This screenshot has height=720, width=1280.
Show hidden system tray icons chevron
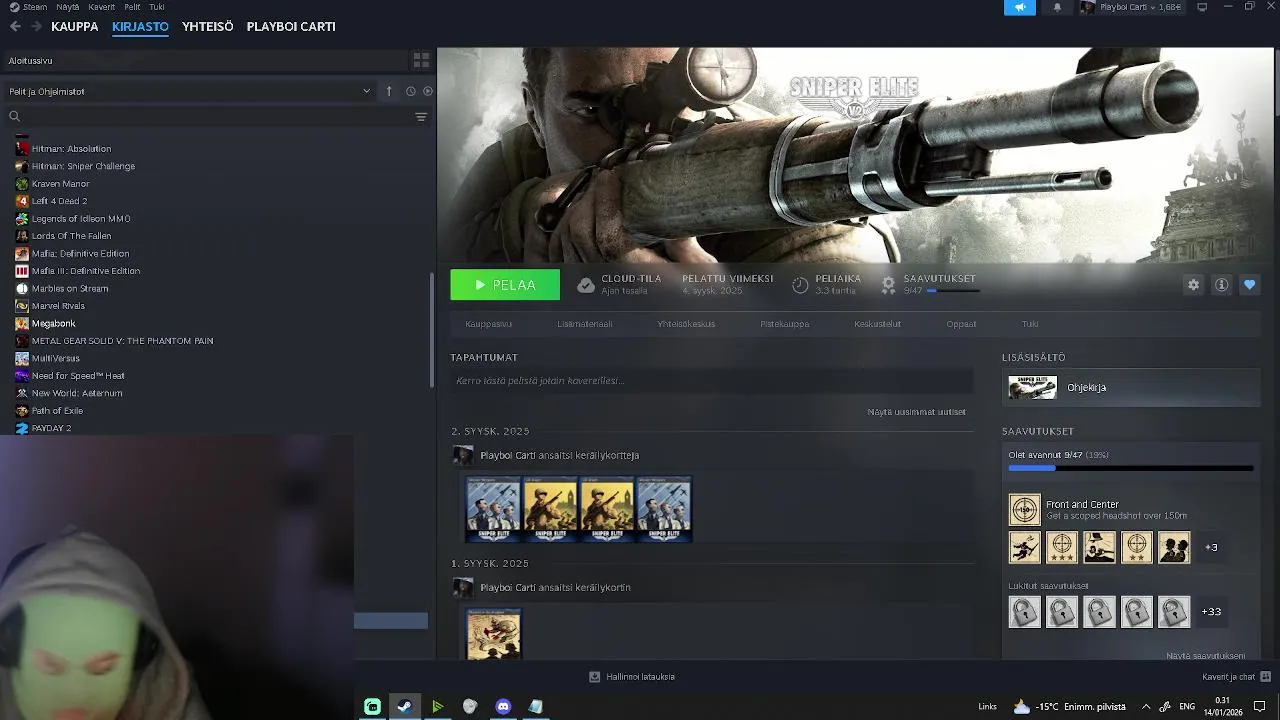click(1146, 706)
